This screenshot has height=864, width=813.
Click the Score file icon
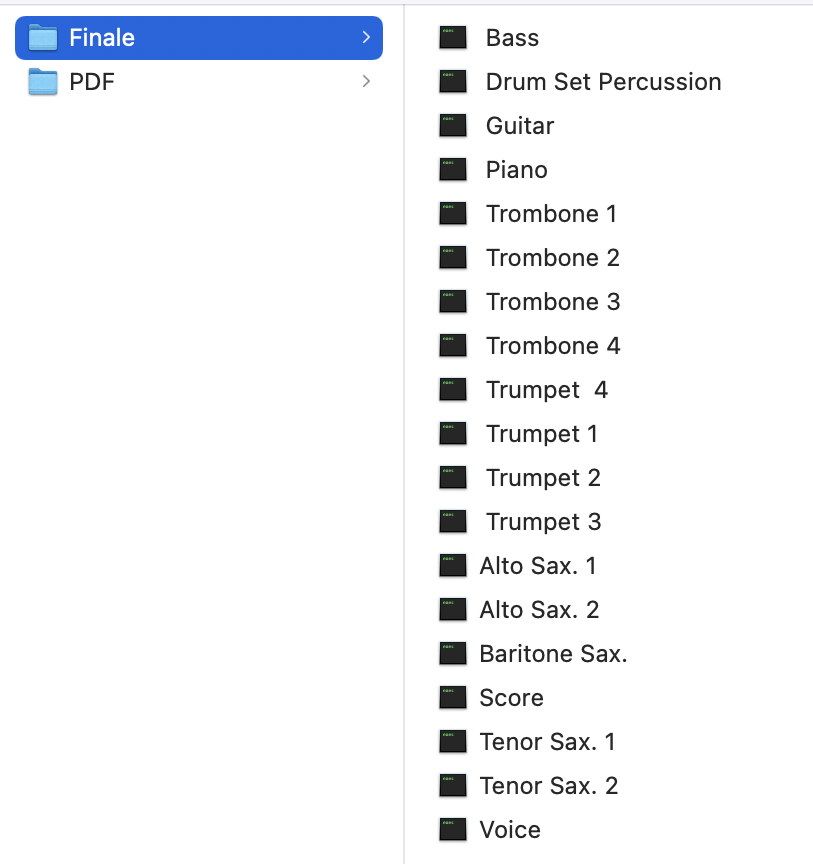(453, 698)
